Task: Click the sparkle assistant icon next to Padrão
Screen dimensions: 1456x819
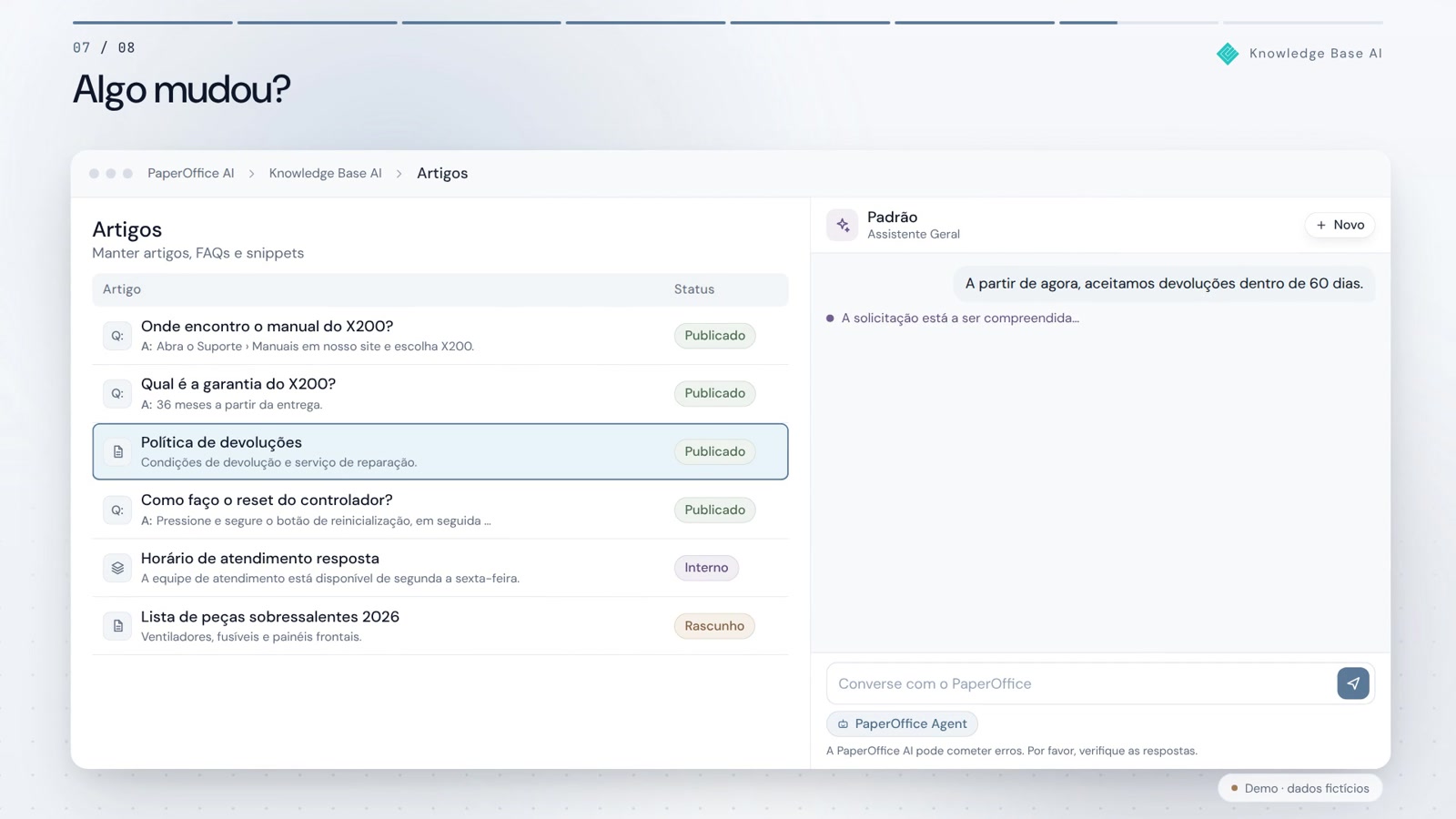Action: pos(843,225)
